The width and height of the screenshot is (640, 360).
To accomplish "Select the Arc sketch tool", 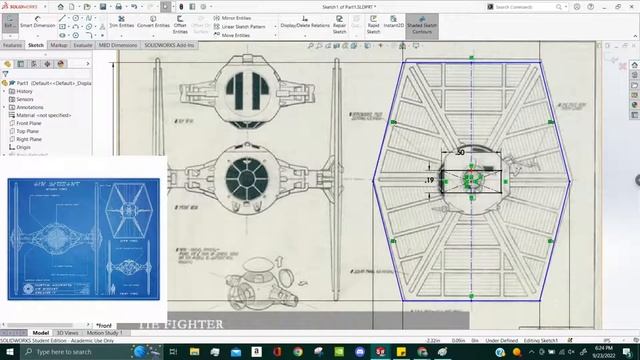I will (x=76, y=27).
